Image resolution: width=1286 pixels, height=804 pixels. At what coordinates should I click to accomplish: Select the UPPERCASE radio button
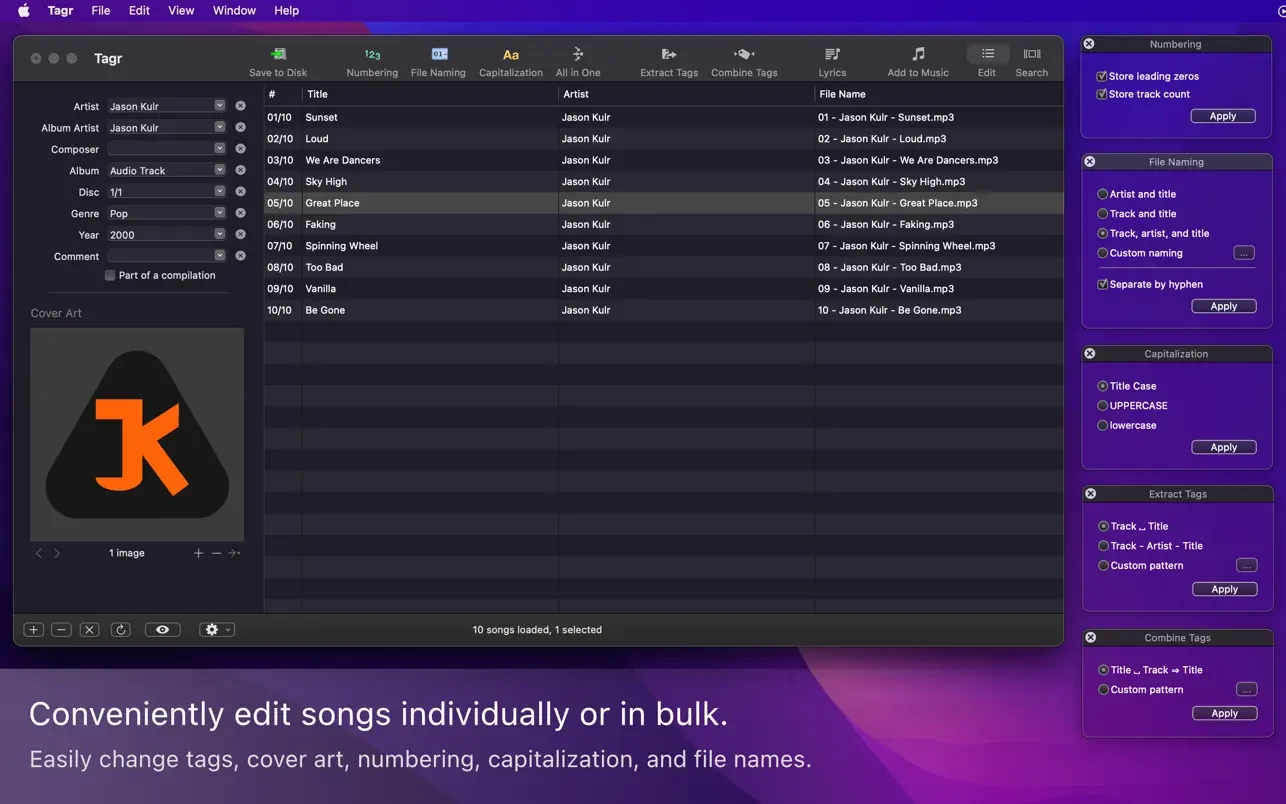pyautogui.click(x=1101, y=406)
